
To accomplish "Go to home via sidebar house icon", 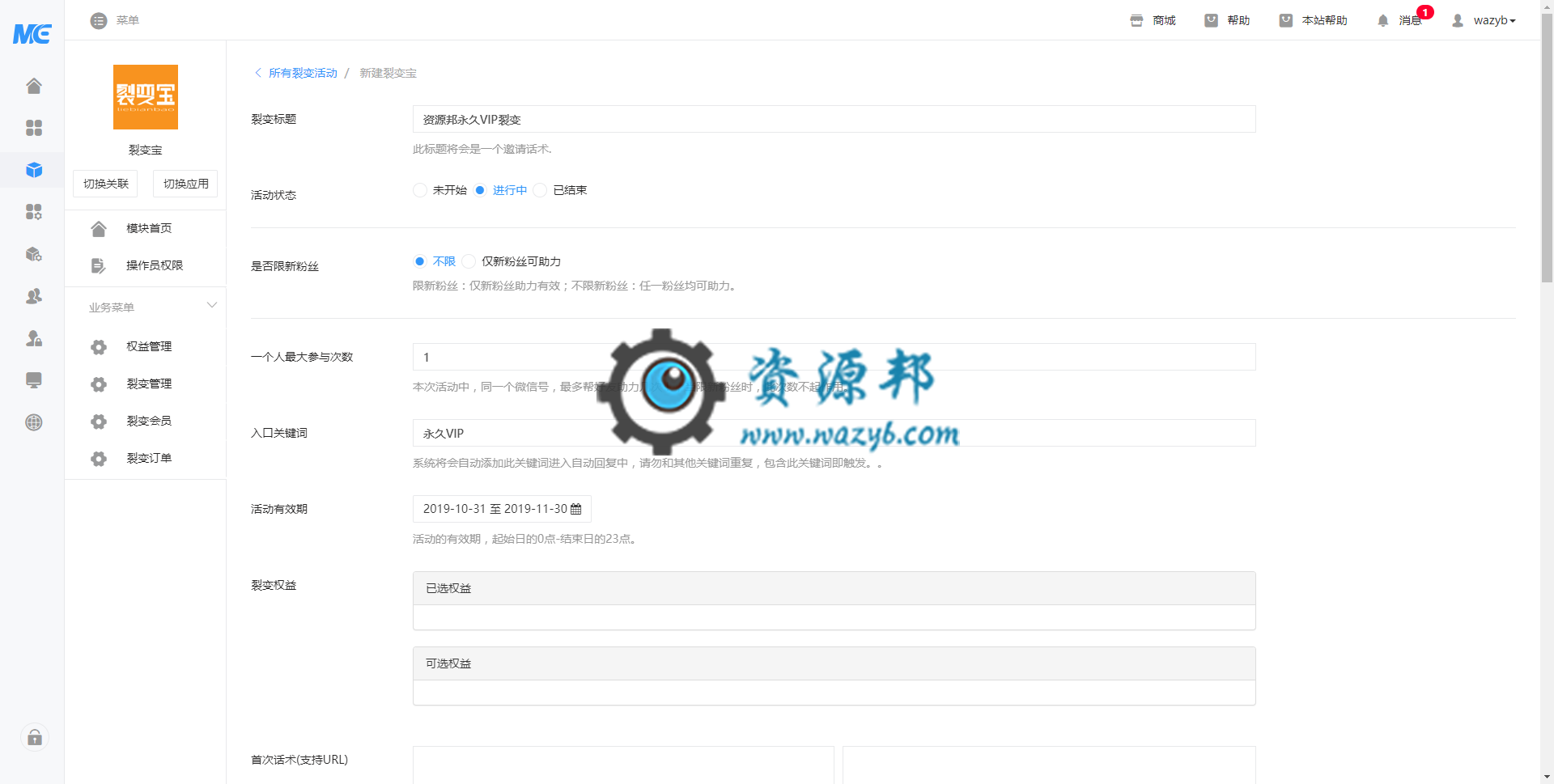I will click(x=33, y=86).
